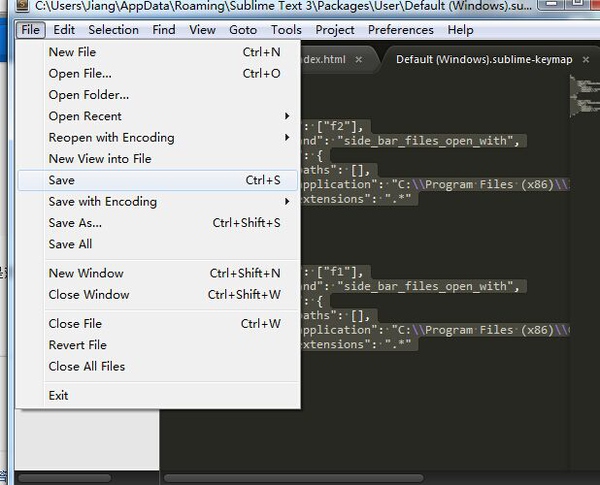Click the sidebar horizontal scrollbar
Viewport: 600px width, 485px height.
[65, 478]
